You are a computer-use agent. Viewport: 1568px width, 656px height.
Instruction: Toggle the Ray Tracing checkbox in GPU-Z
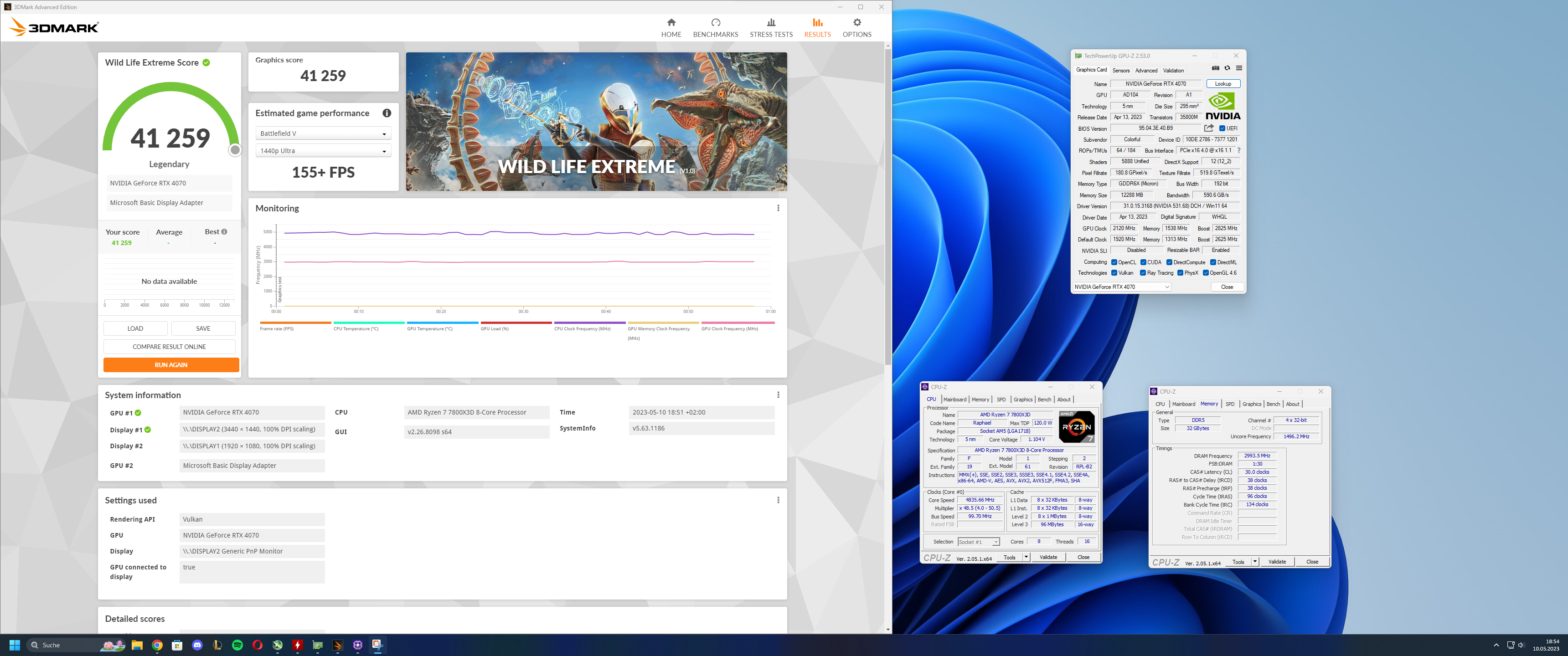coord(1143,272)
